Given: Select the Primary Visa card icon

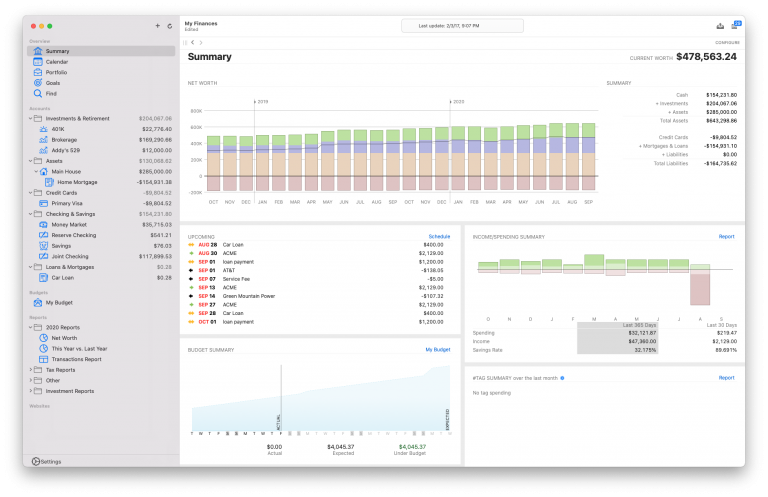Looking at the screenshot, I should 44,203.
